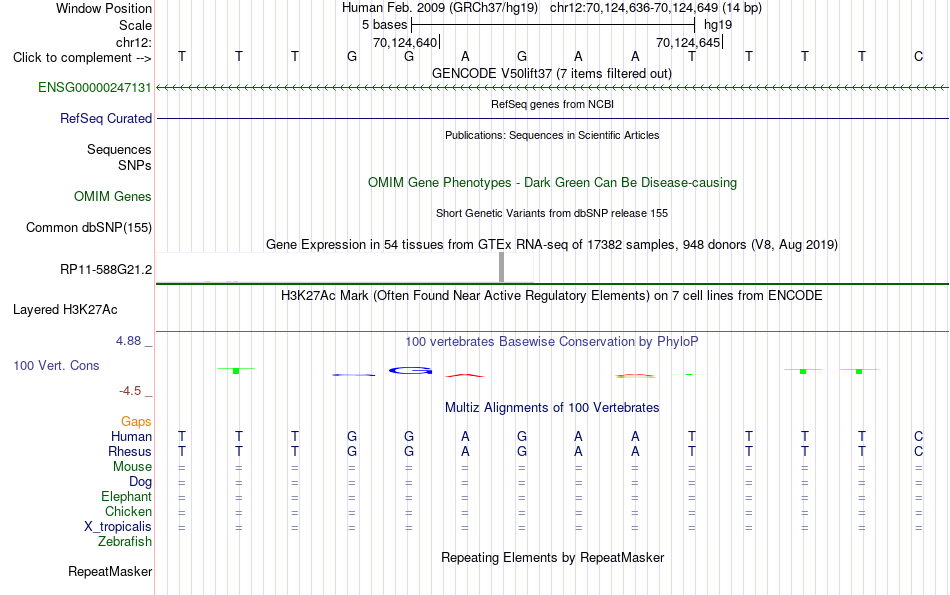Open the RP11-588G21.2 GTEx expression label
950x595 pixels.
[x=105, y=269]
